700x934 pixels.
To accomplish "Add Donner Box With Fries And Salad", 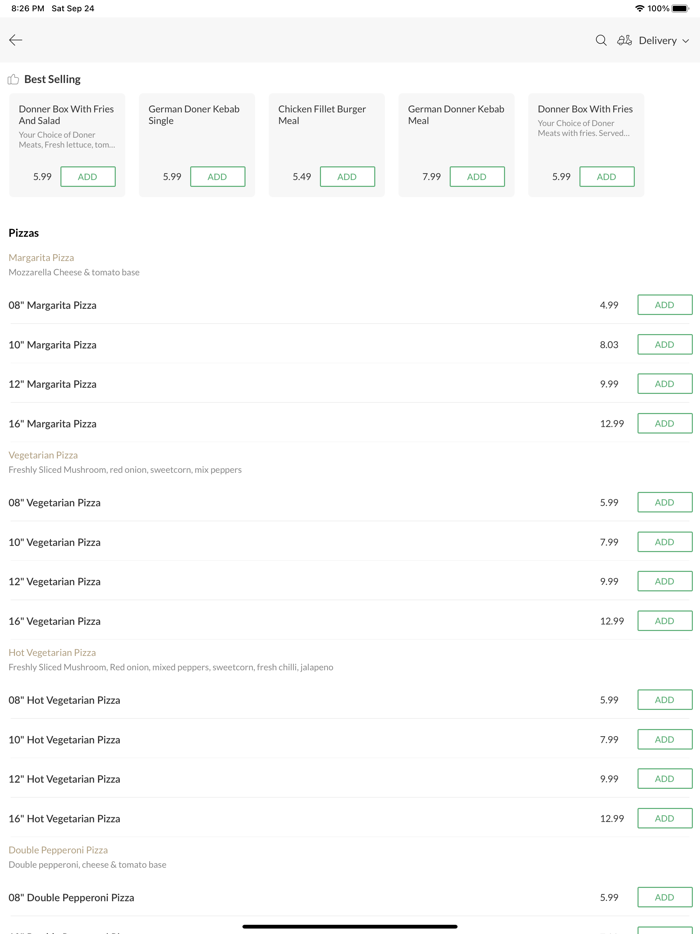I will click(88, 177).
